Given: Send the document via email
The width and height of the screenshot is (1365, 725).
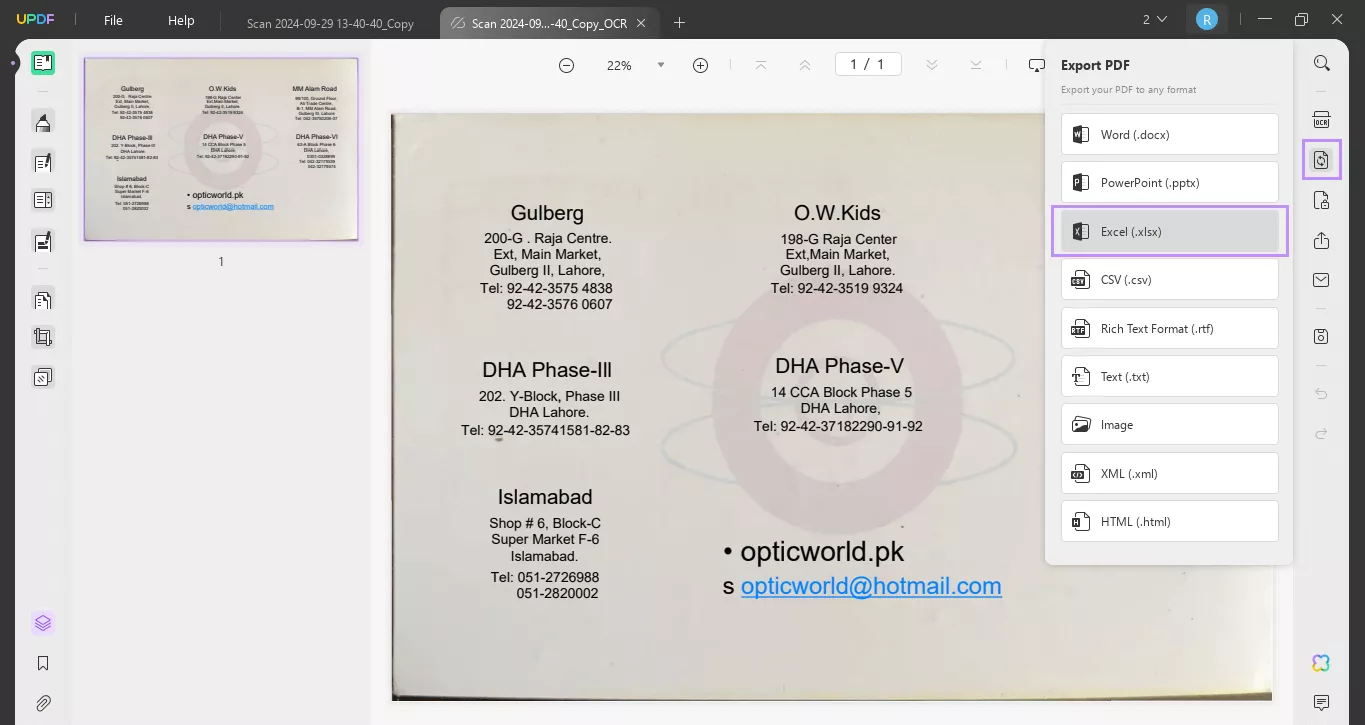Looking at the screenshot, I should [x=1322, y=280].
